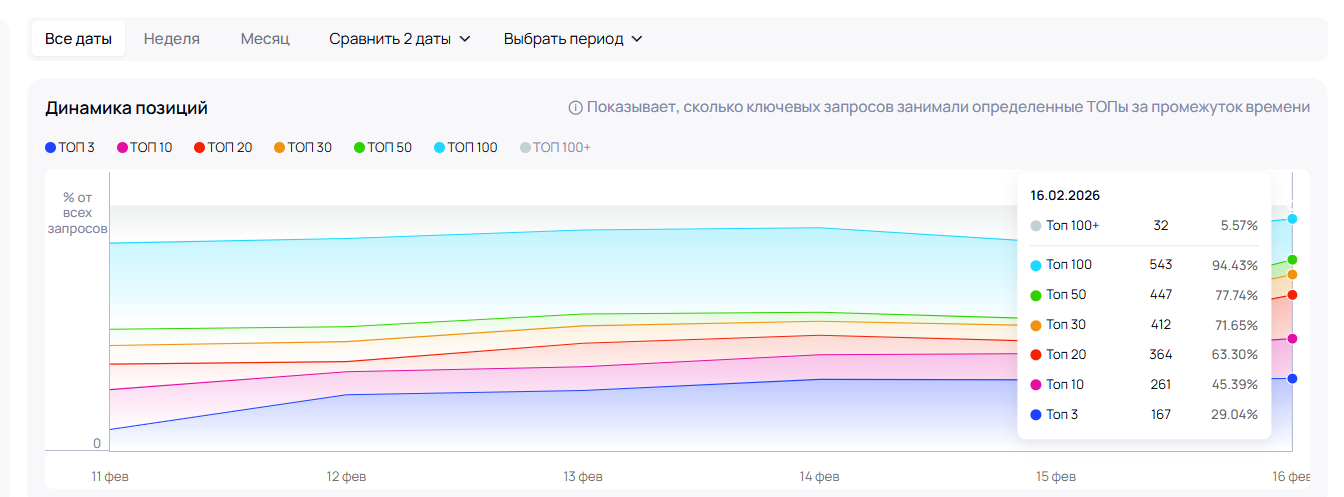
Task: Hide the ТОП 20 series in legend
Action: coord(223,148)
